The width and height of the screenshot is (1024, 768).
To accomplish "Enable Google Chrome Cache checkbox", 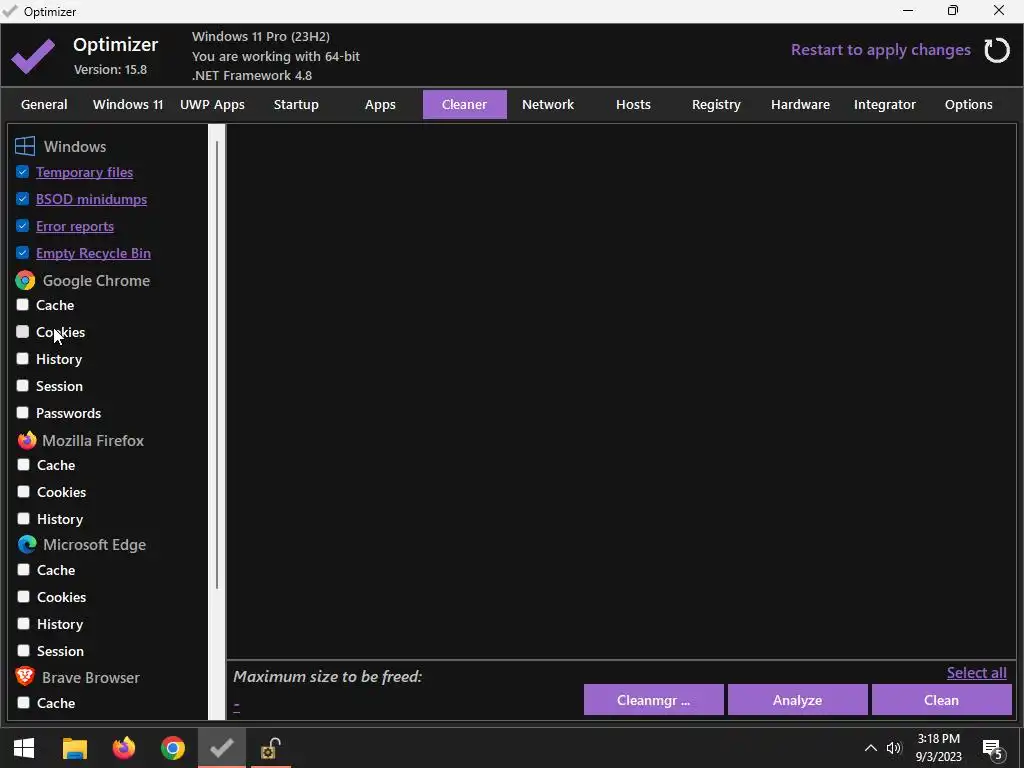I will [x=22, y=304].
